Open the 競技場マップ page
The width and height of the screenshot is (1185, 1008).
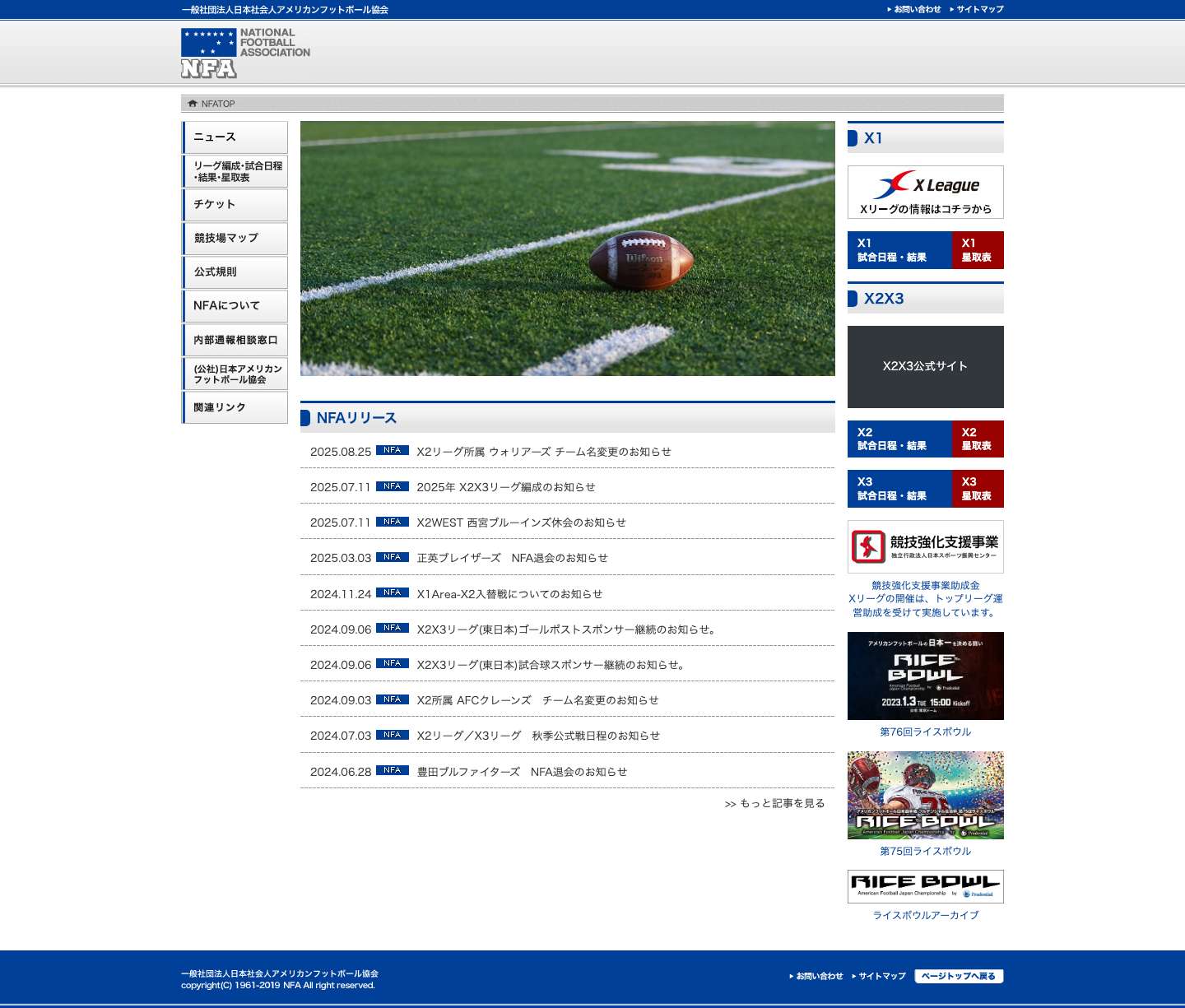point(235,239)
